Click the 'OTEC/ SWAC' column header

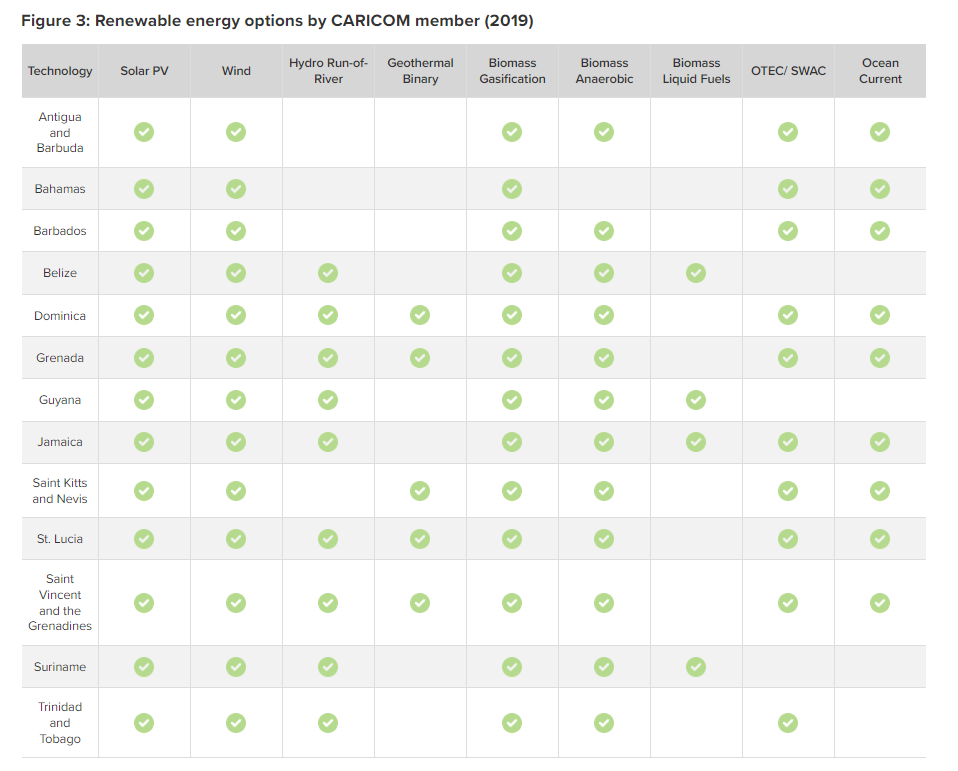pyautogui.click(x=788, y=71)
